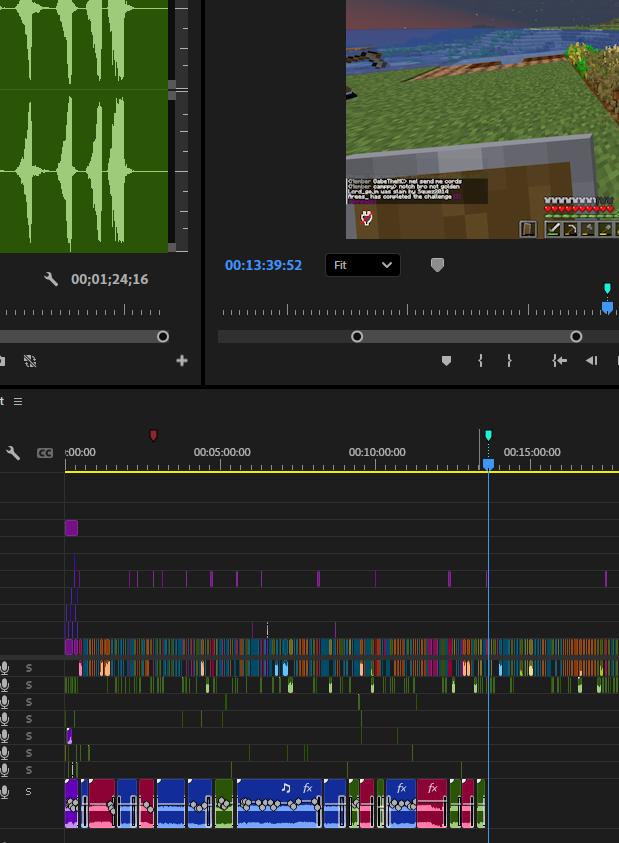Open Timeline Display Settings wrench
The width and height of the screenshot is (619, 843).
13,453
